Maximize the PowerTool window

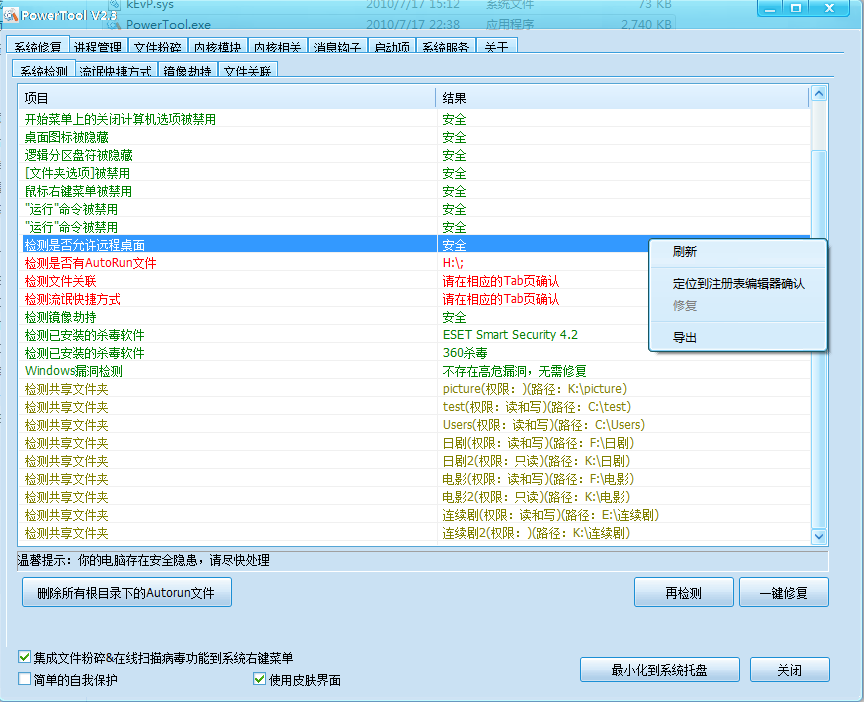pyautogui.click(x=796, y=8)
